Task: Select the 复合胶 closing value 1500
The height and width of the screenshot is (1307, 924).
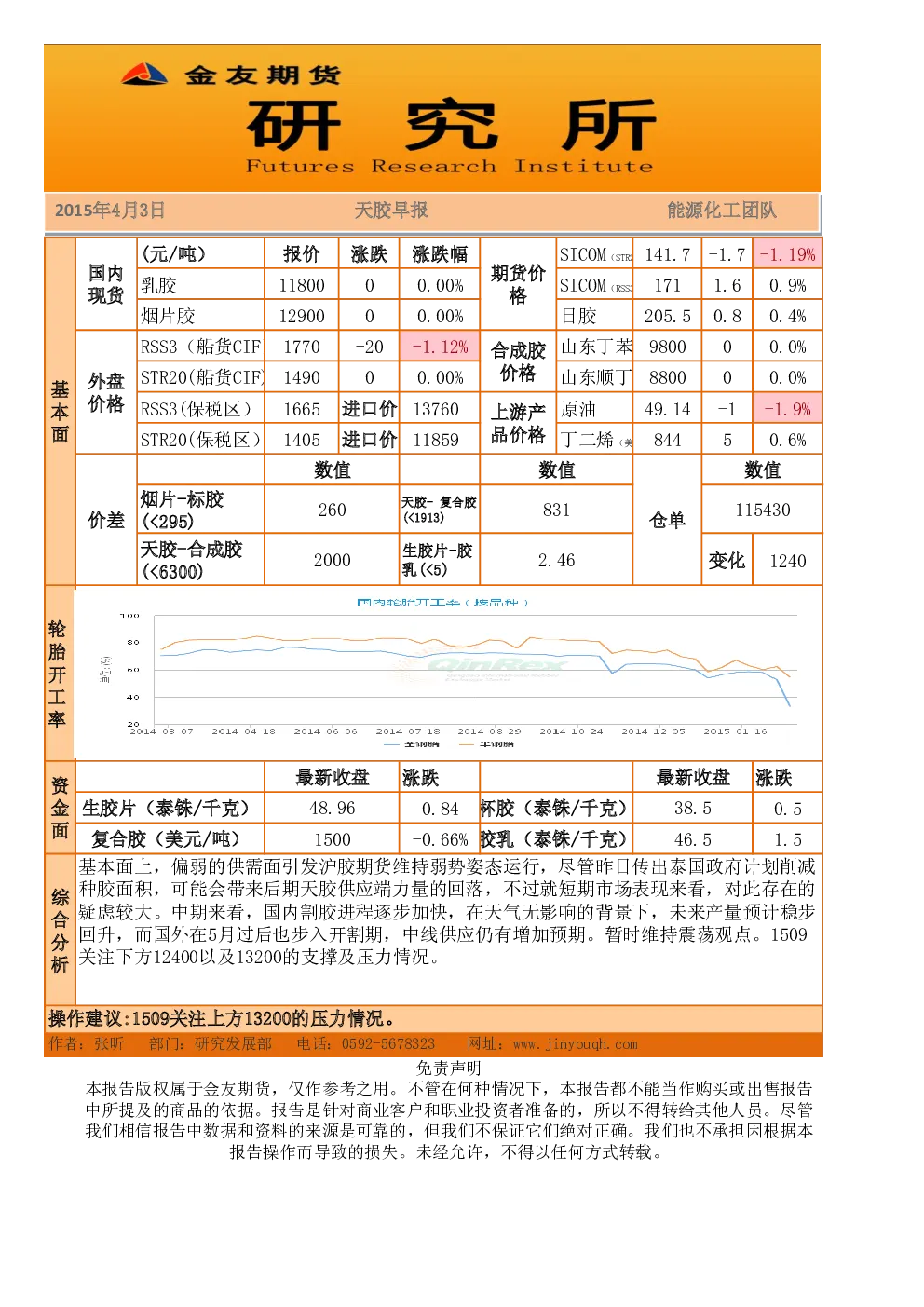Action: [332, 839]
